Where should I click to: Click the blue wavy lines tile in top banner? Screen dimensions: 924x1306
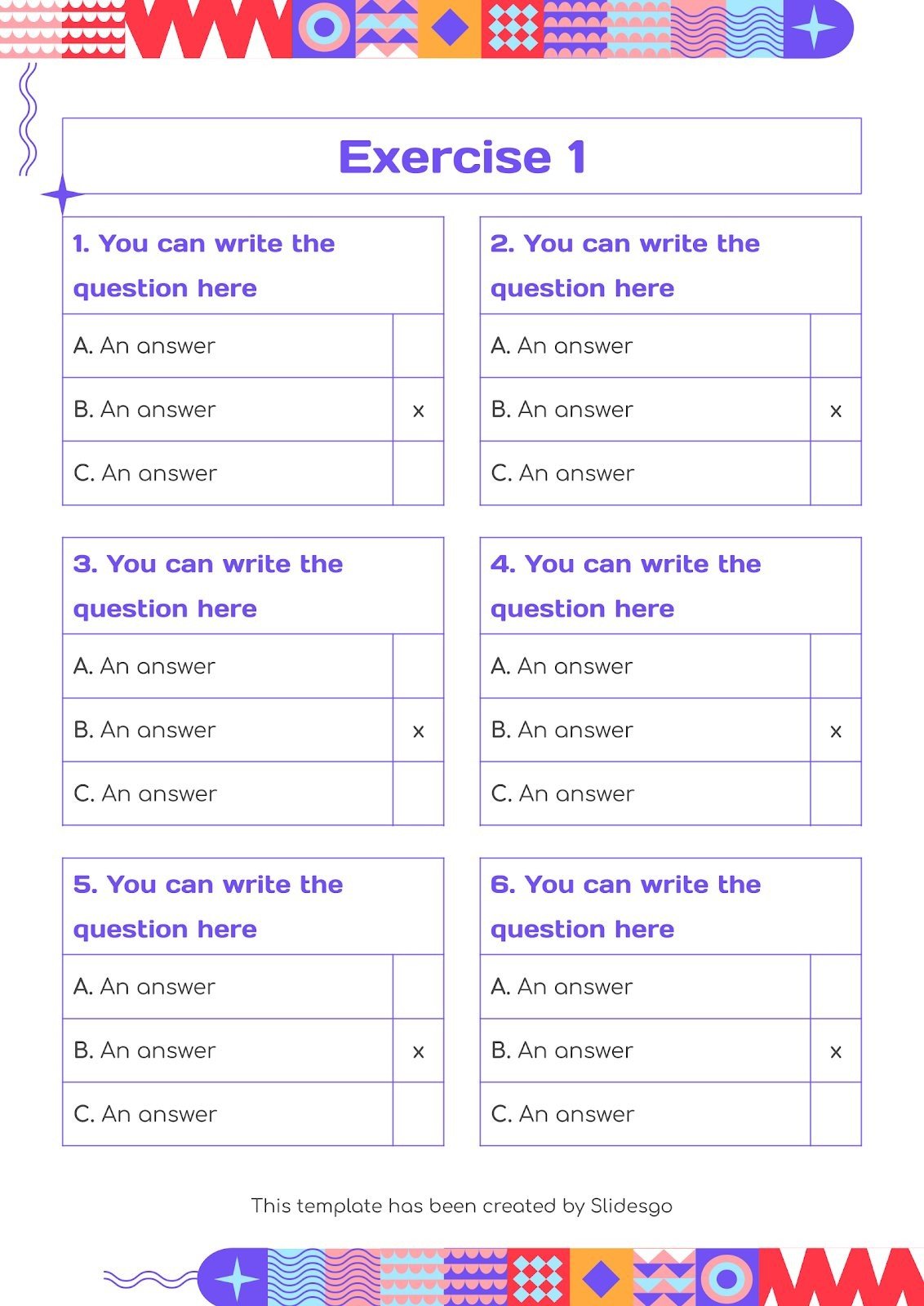753,29
